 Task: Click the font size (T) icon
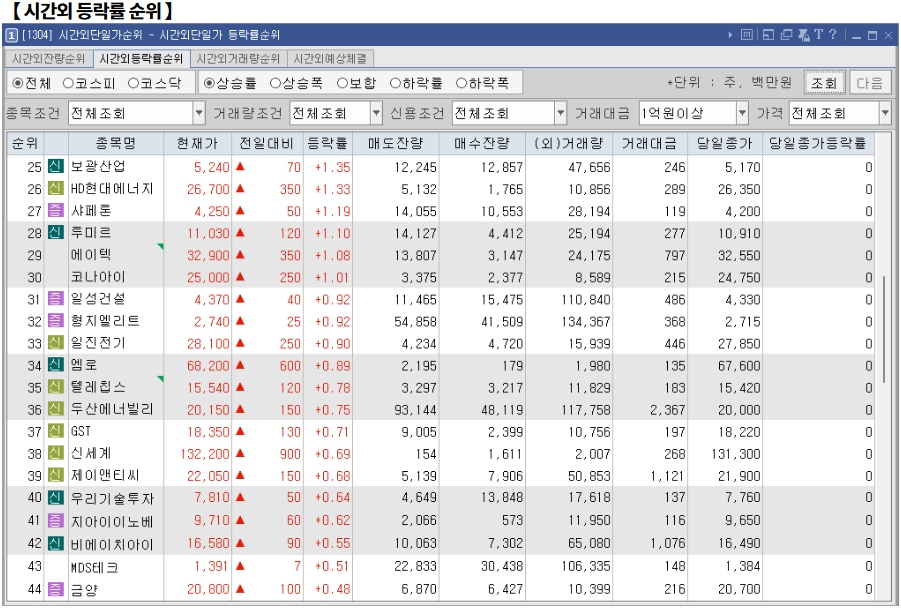[x=819, y=34]
